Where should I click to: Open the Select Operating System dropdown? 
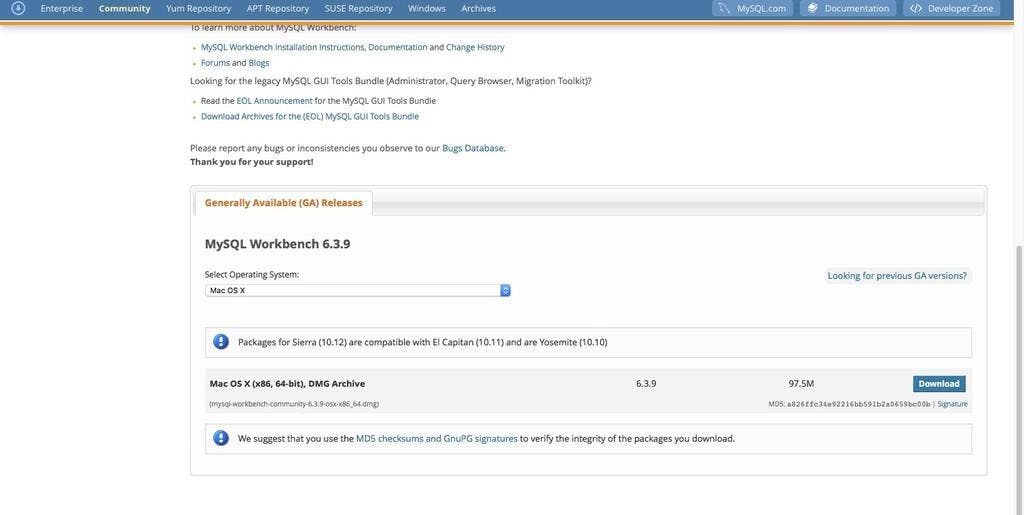pyautogui.click(x=357, y=290)
